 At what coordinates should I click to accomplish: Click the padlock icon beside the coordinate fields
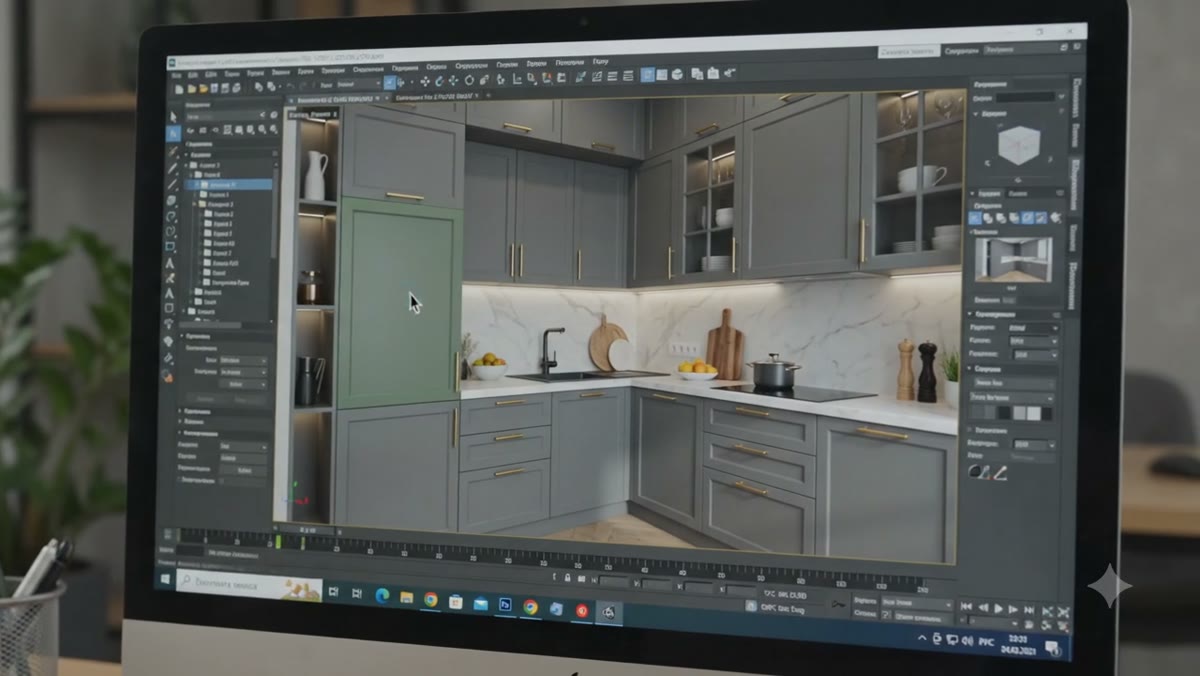(567, 578)
